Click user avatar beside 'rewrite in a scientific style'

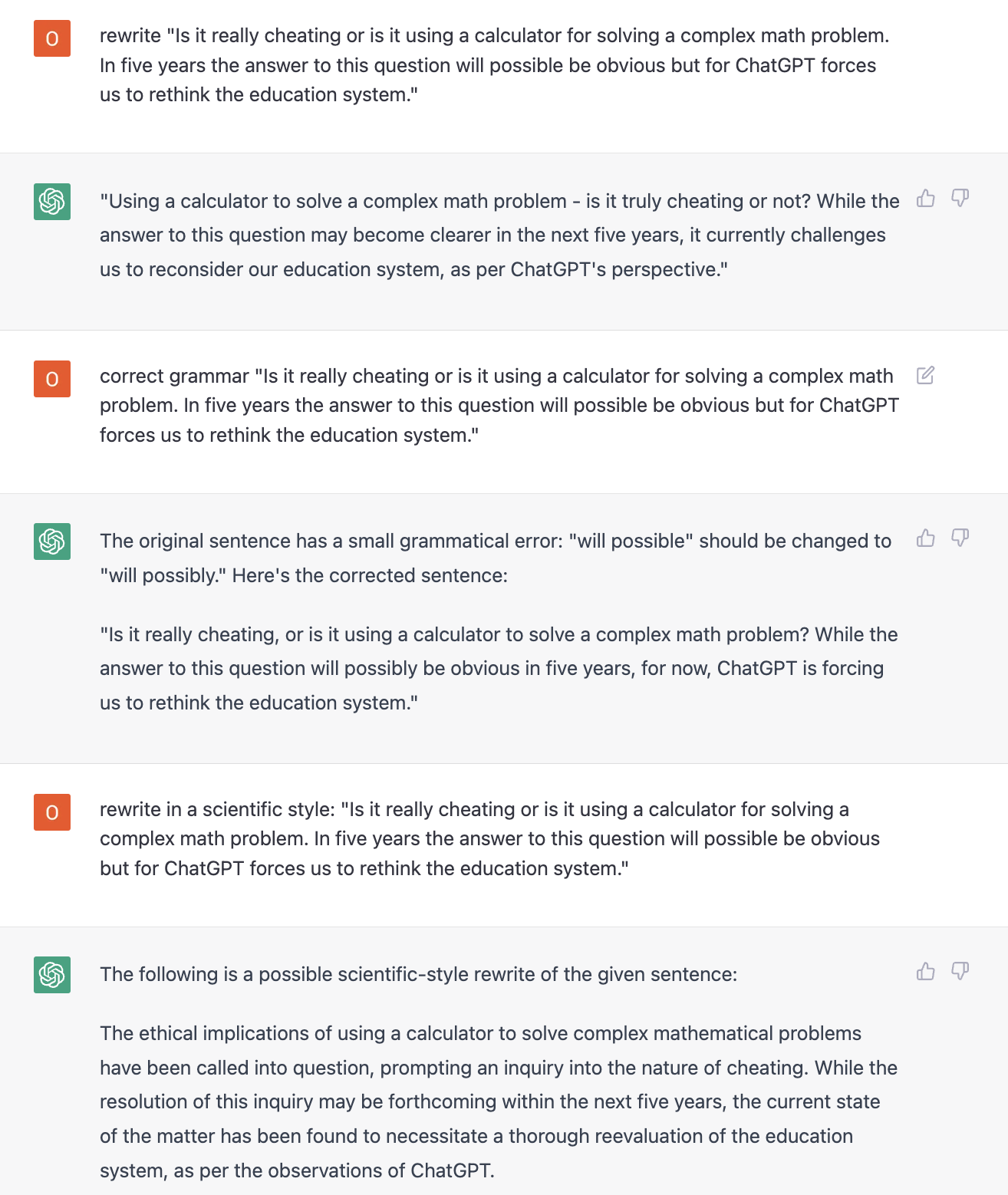[52, 812]
